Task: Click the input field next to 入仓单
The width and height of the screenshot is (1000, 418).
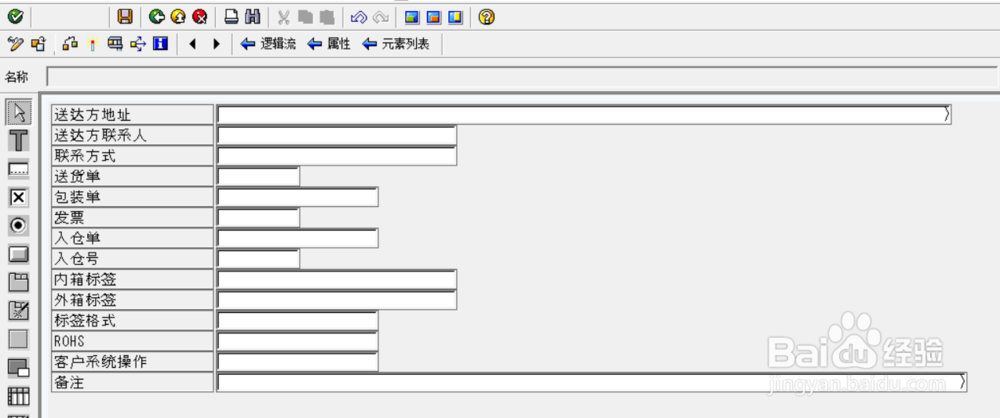Action: coord(298,237)
